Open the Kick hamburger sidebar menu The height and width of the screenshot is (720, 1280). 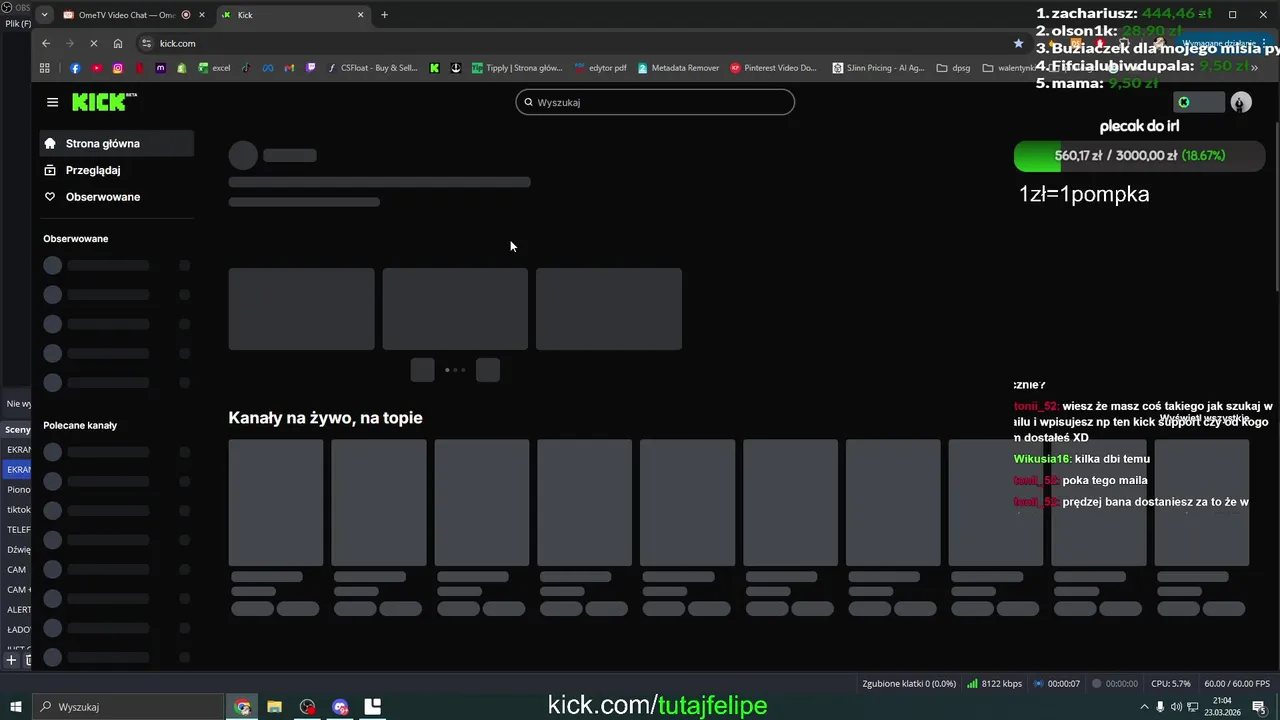tap(52, 102)
